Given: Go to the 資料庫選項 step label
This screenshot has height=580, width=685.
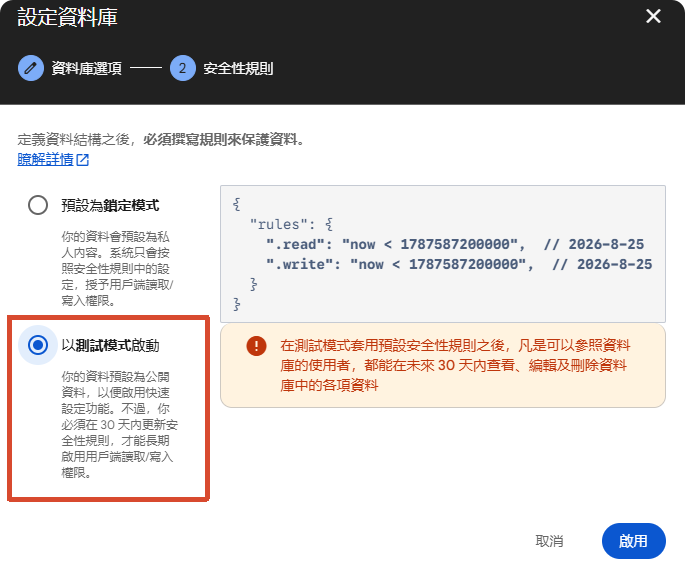Looking at the screenshot, I should 86,69.
